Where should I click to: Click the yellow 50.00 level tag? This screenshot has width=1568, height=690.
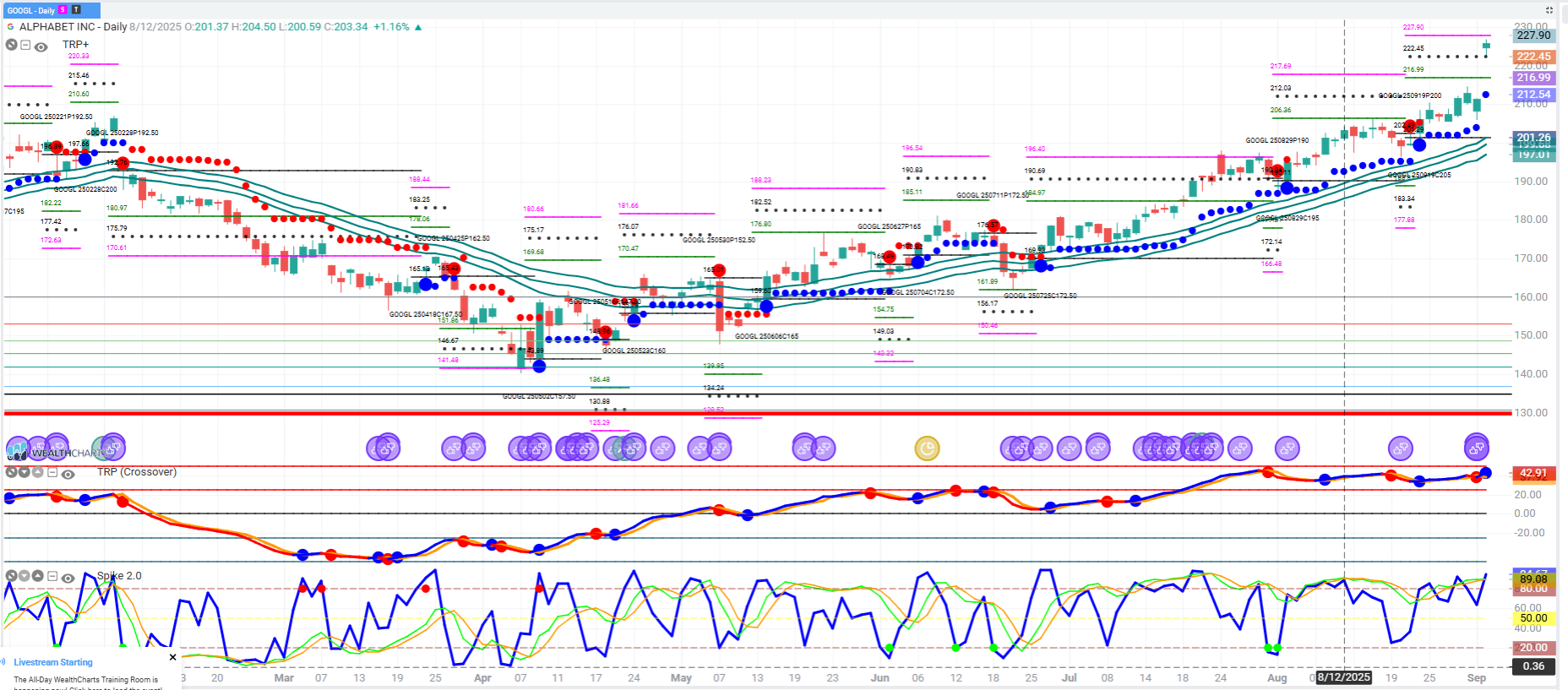click(1533, 618)
